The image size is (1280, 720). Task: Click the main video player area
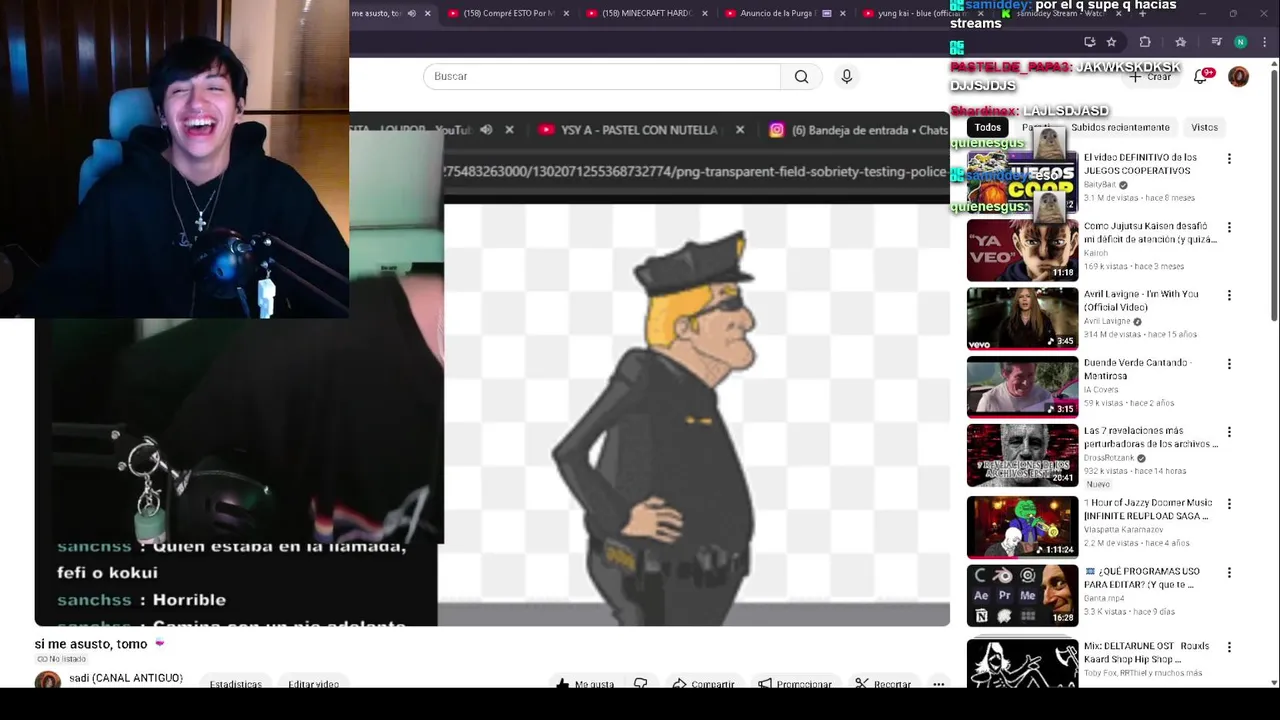pyautogui.click(x=492, y=368)
